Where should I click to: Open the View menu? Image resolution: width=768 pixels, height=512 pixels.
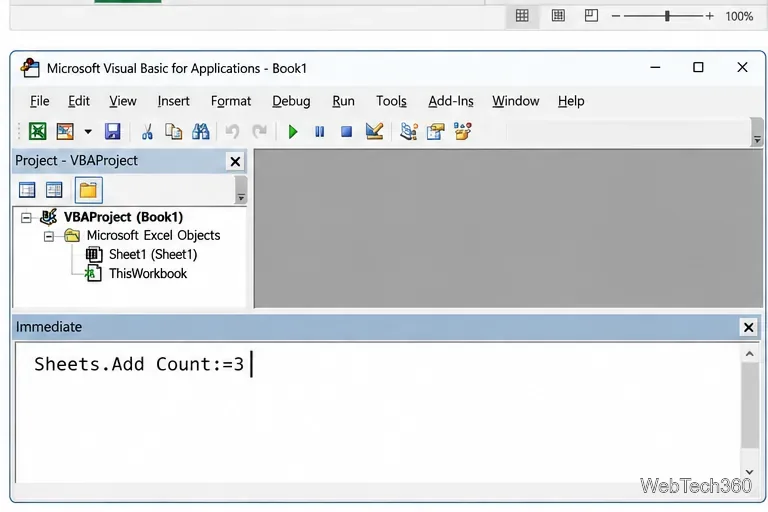(x=122, y=101)
